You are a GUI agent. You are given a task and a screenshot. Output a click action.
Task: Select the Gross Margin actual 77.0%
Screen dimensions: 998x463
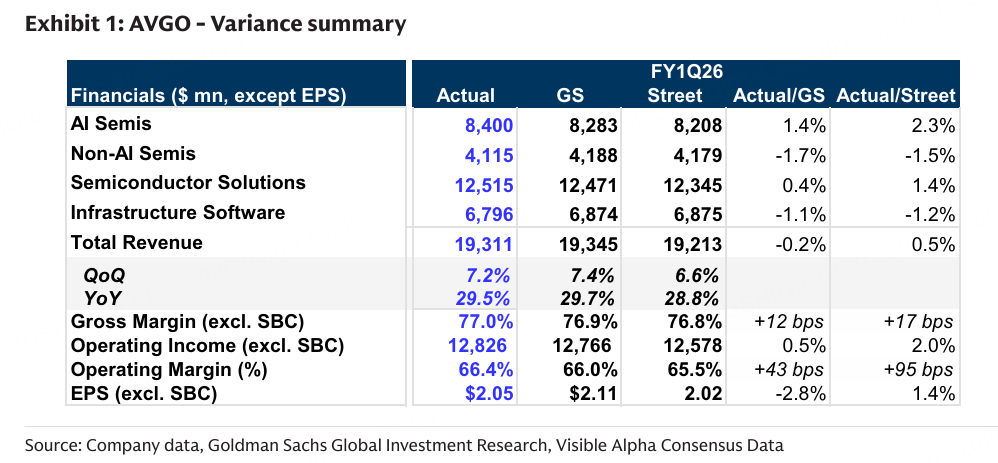coord(488,322)
